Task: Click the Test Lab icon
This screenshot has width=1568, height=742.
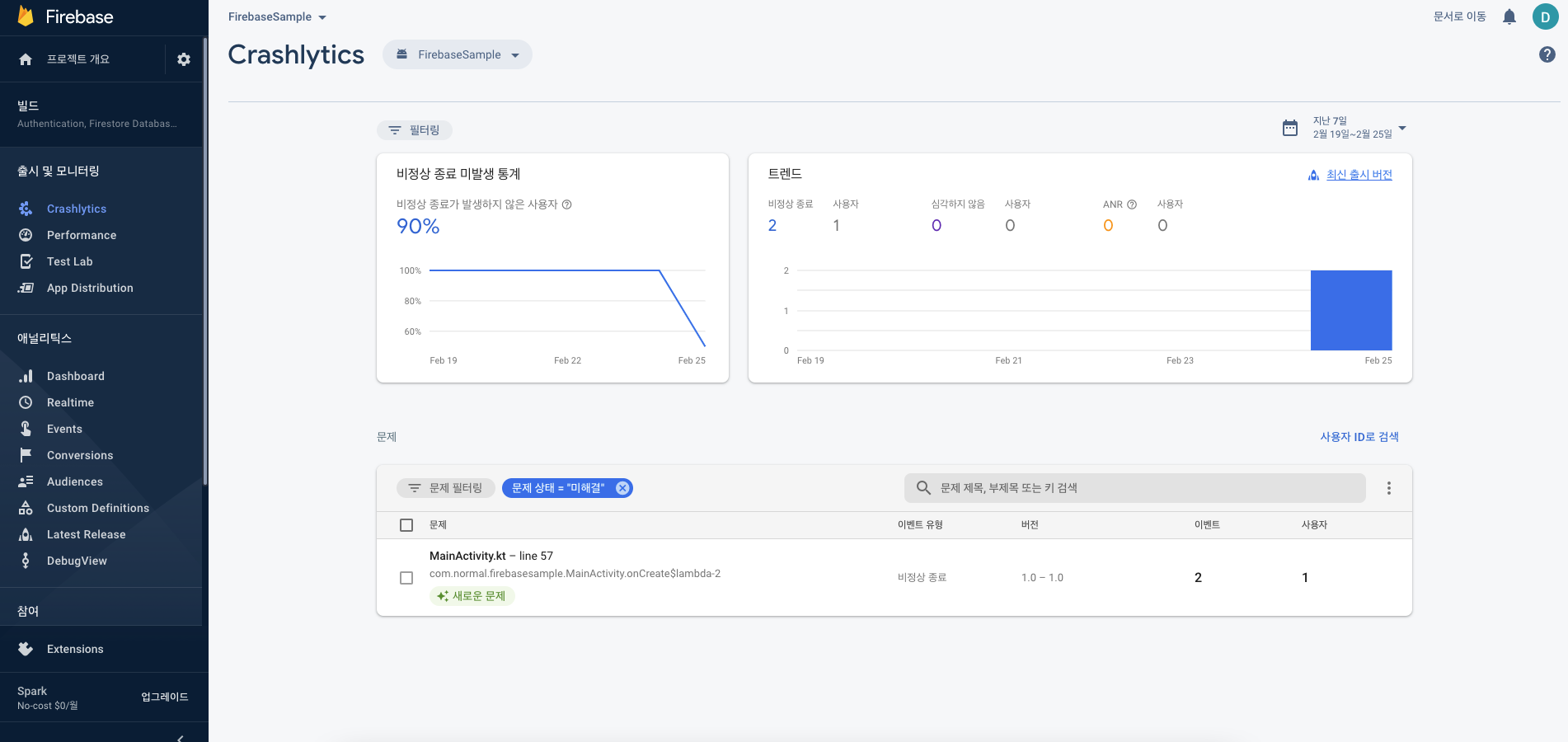Action: [x=26, y=261]
